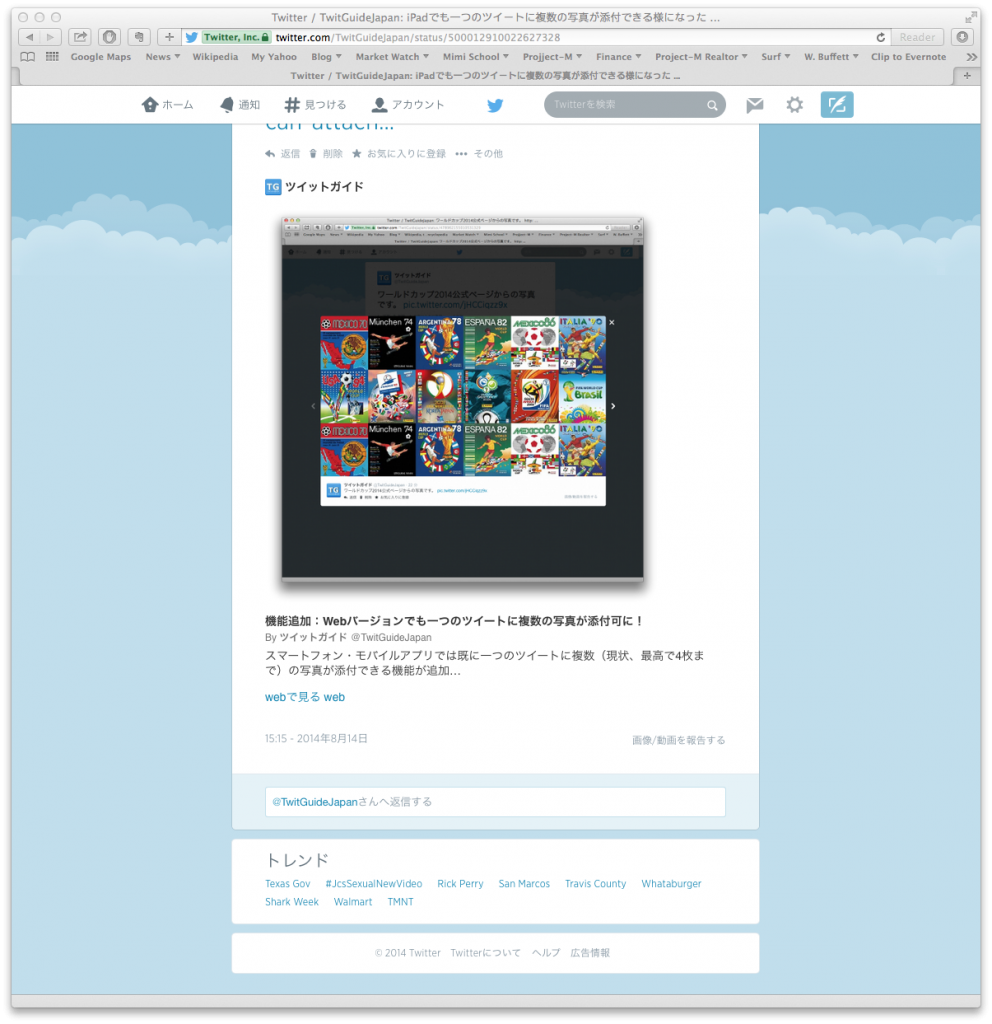The image size is (992, 1024).
Task: Open Account (アカウント) tab
Action: 408,104
